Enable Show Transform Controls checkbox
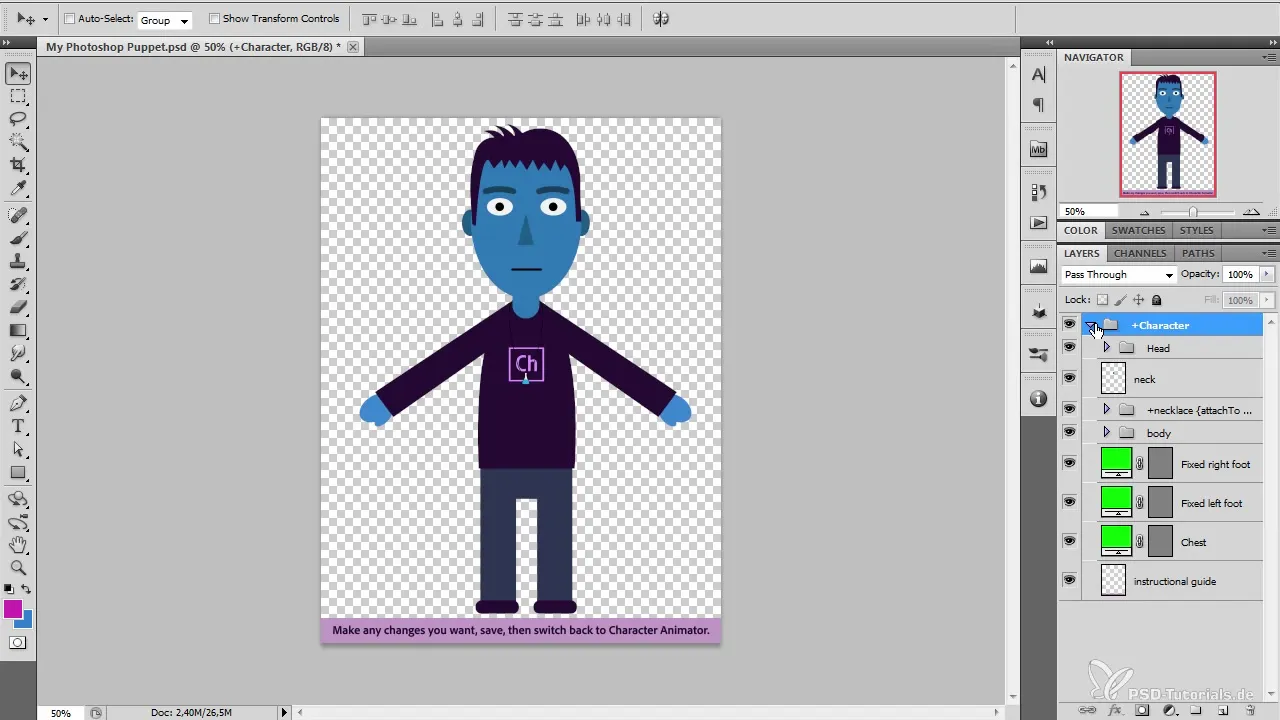 214,19
